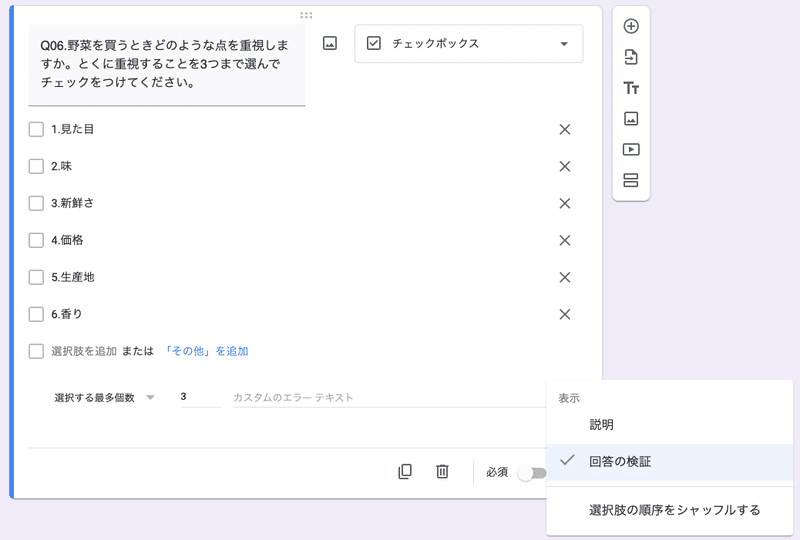800x540 pixels.
Task: Click the option text 4.価格
Action: point(67,240)
